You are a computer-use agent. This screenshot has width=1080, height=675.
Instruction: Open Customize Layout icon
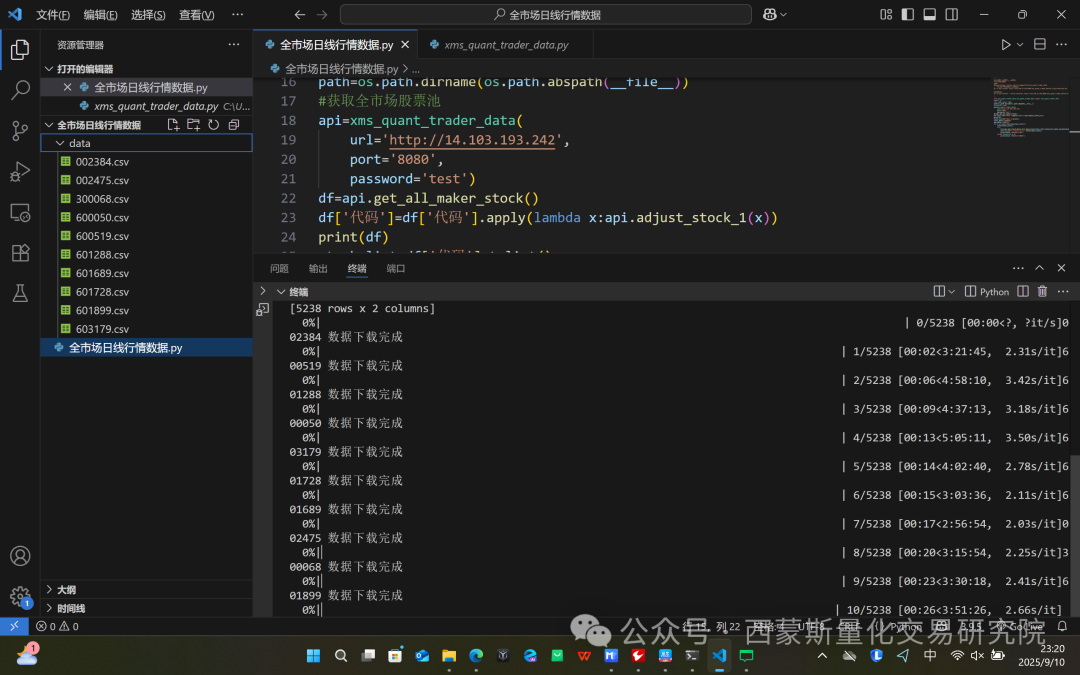pyautogui.click(x=886, y=14)
